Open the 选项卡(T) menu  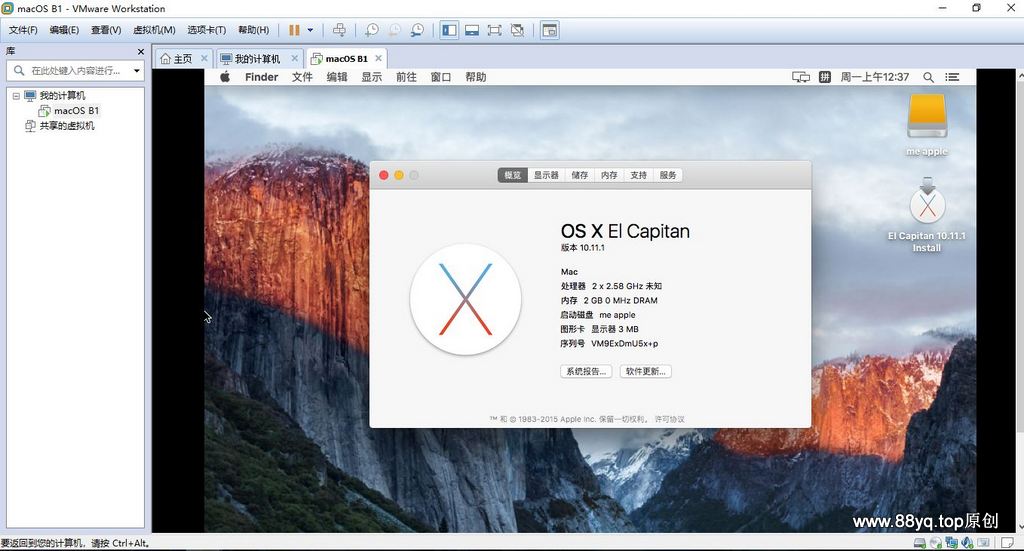click(x=206, y=30)
